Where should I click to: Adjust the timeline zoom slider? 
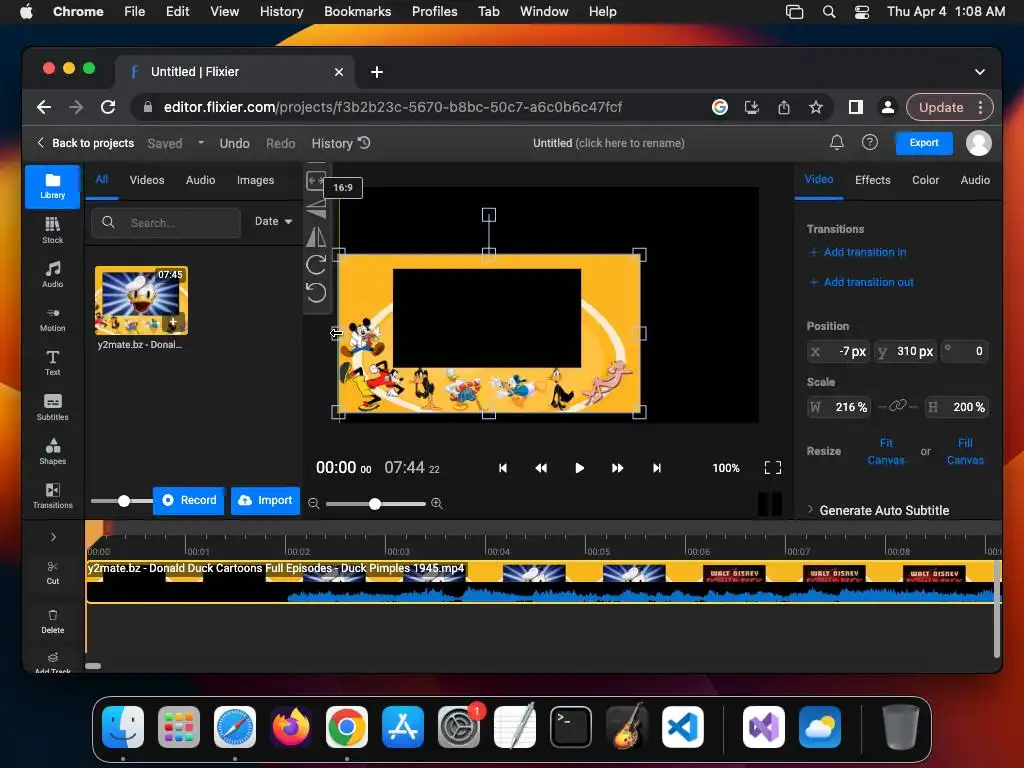375,504
